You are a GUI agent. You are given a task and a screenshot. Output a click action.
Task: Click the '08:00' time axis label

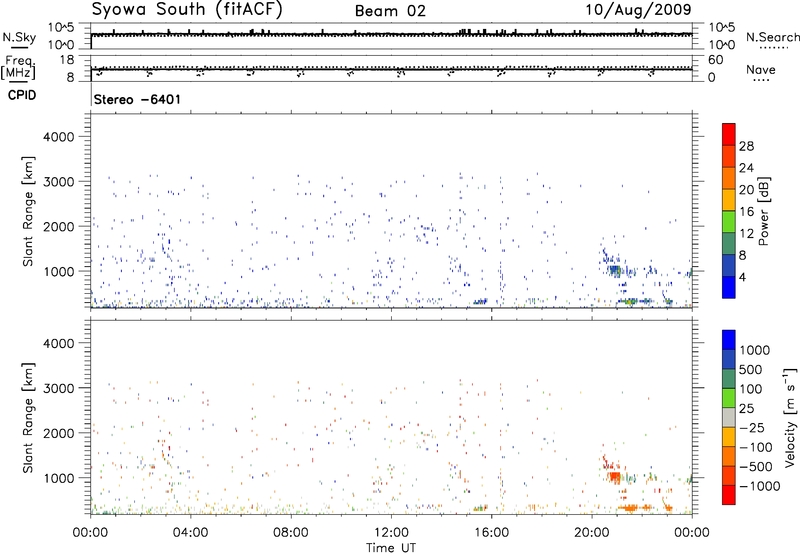click(291, 533)
